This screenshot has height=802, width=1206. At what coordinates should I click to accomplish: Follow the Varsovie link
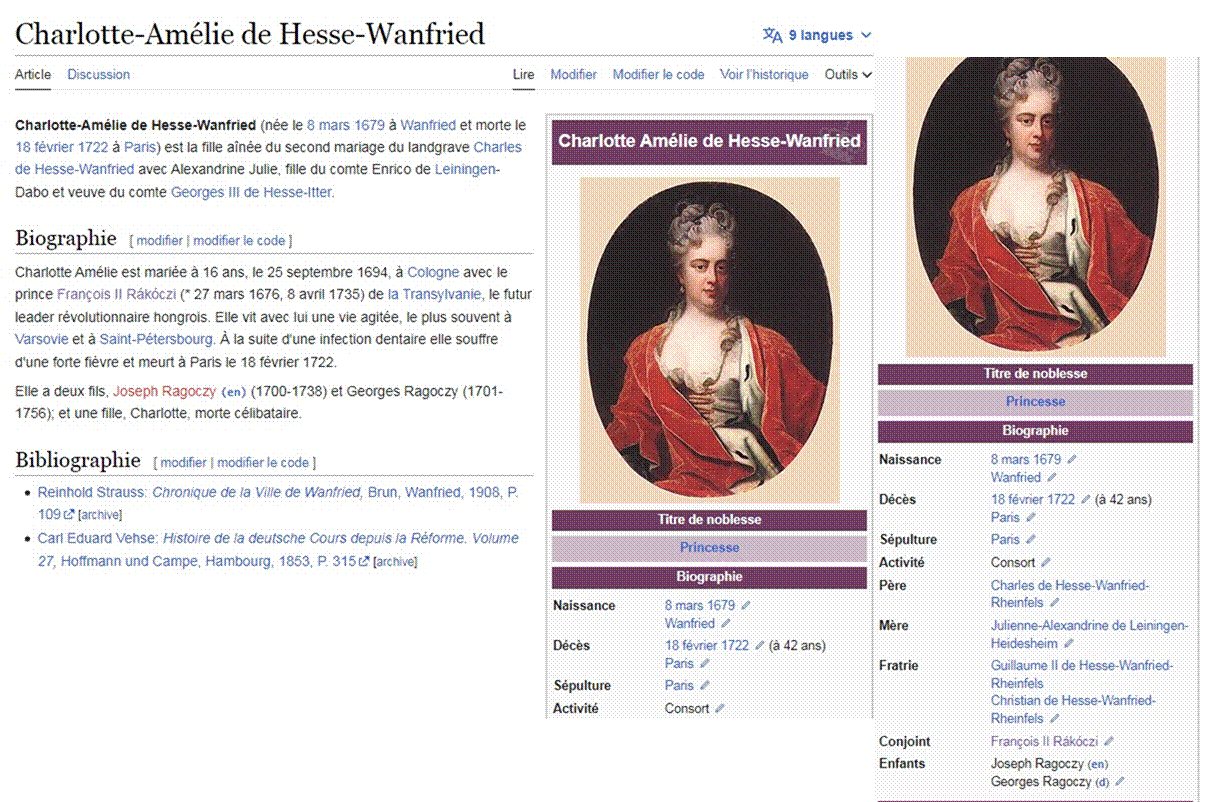(x=43, y=339)
